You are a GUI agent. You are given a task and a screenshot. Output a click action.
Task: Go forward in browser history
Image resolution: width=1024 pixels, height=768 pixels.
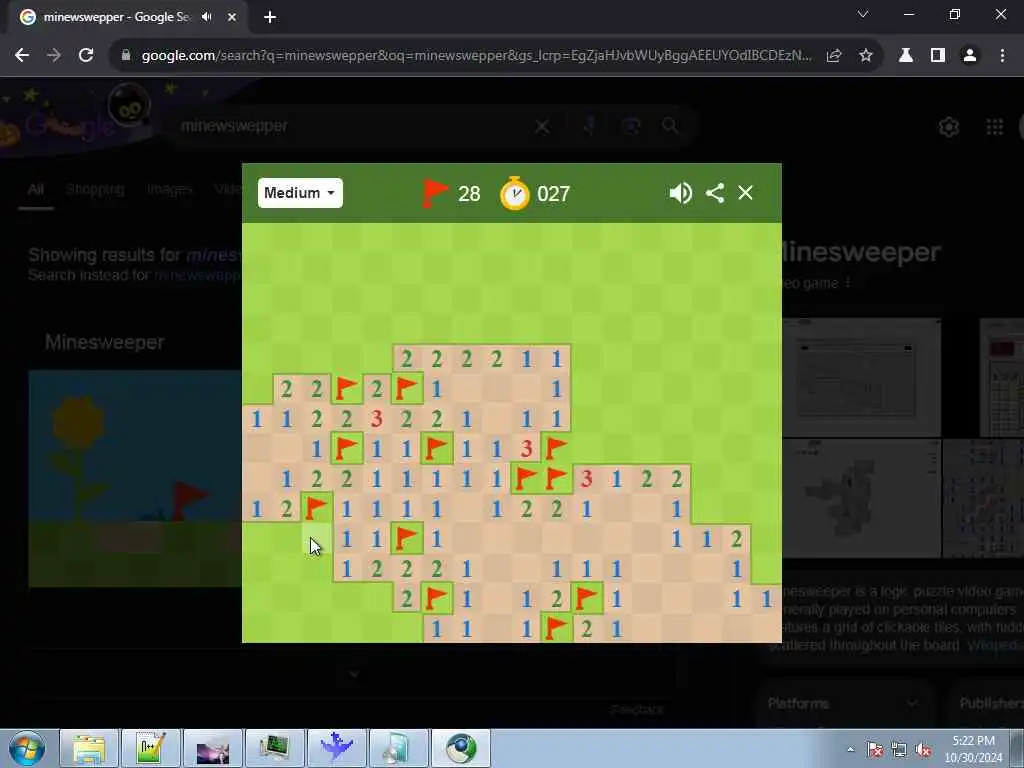point(54,56)
